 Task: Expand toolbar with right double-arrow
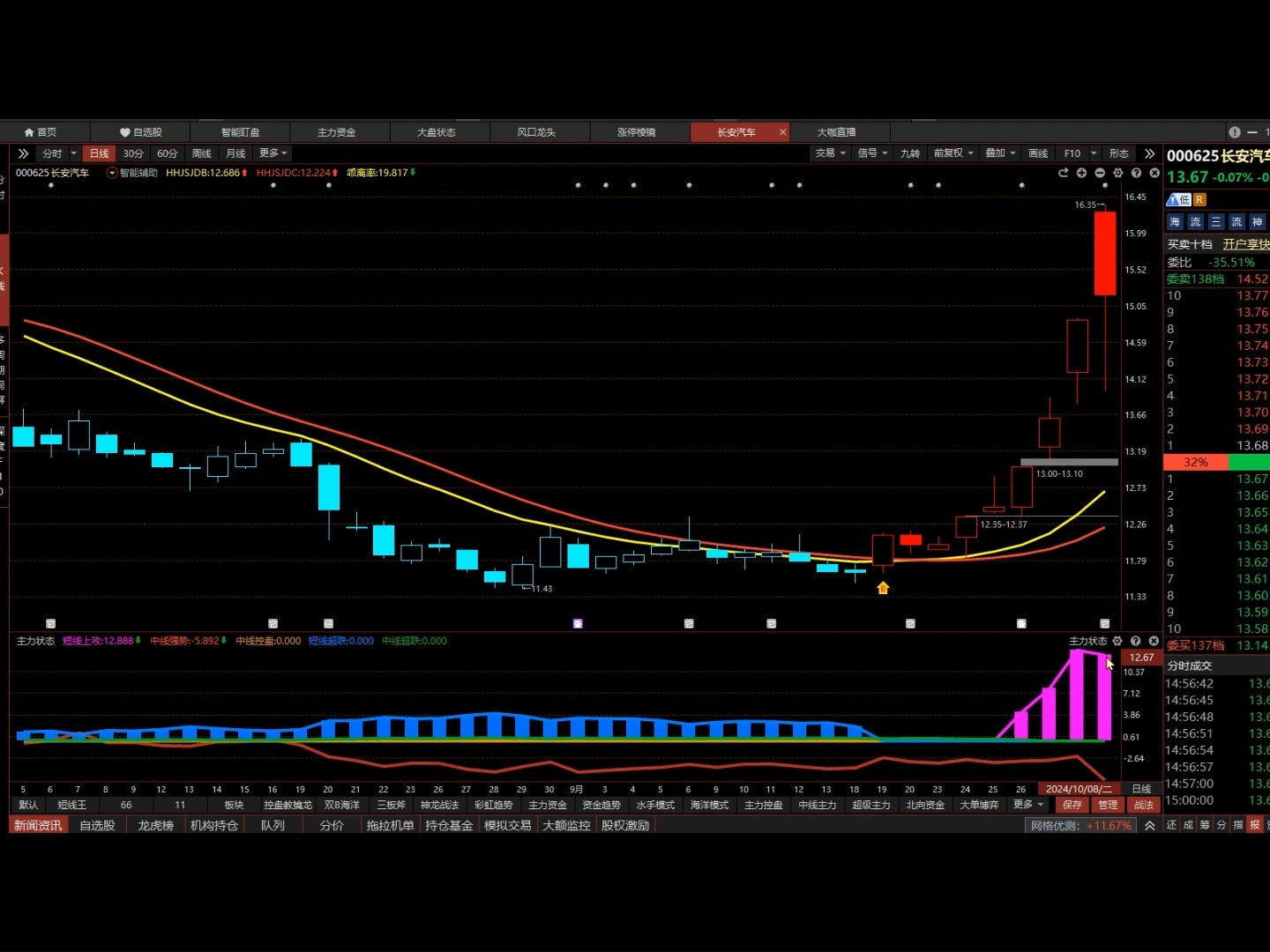coord(1149,153)
